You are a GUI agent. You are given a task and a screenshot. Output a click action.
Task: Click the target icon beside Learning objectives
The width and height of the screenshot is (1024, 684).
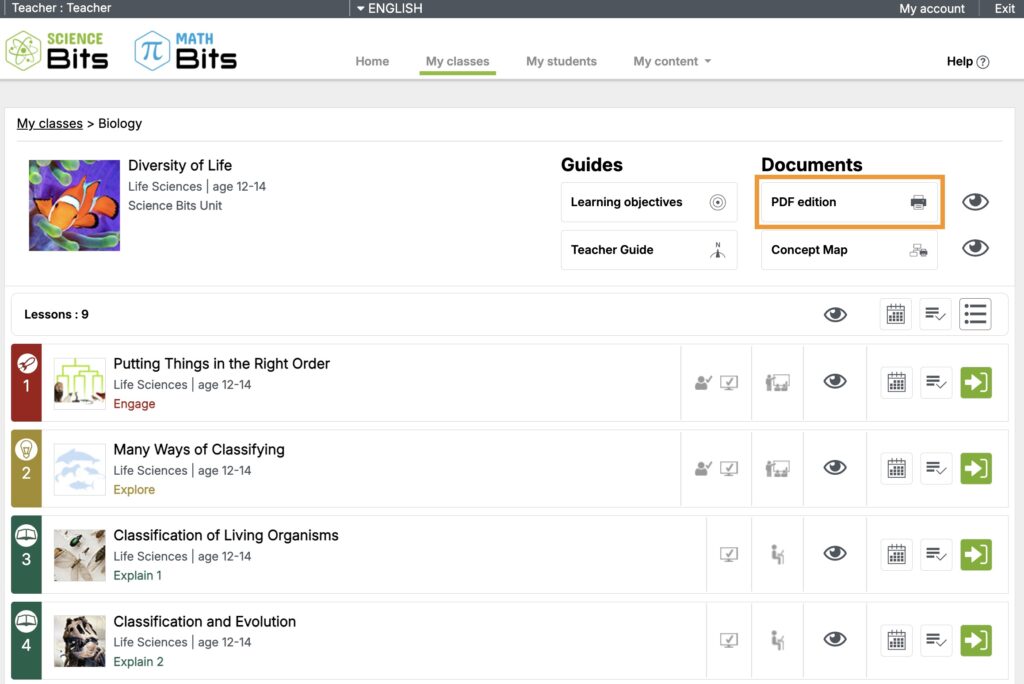(x=718, y=201)
